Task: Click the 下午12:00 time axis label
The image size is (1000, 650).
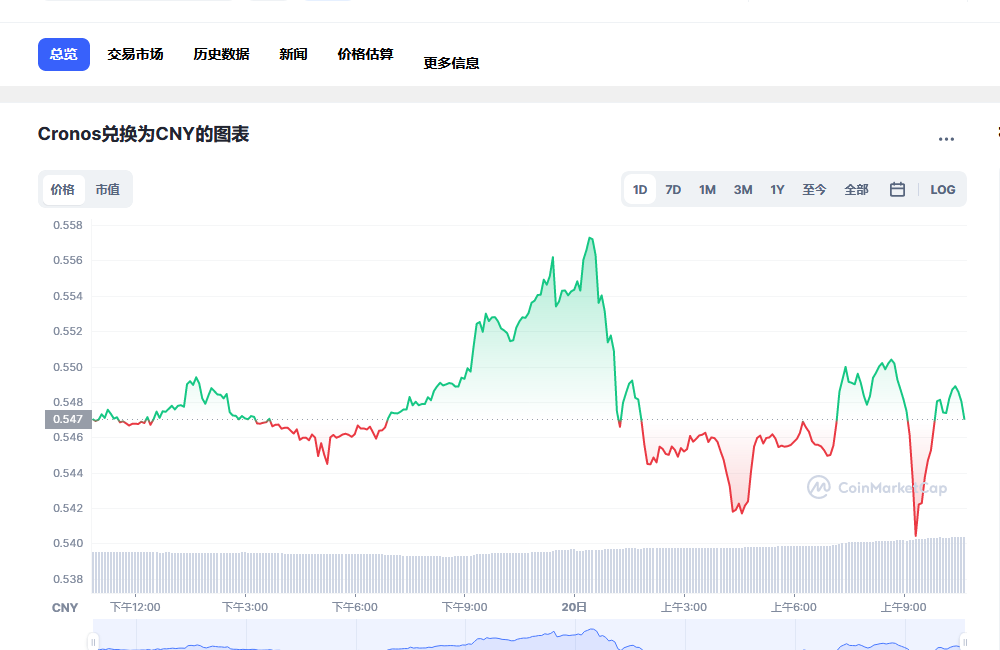Action: (x=135, y=607)
